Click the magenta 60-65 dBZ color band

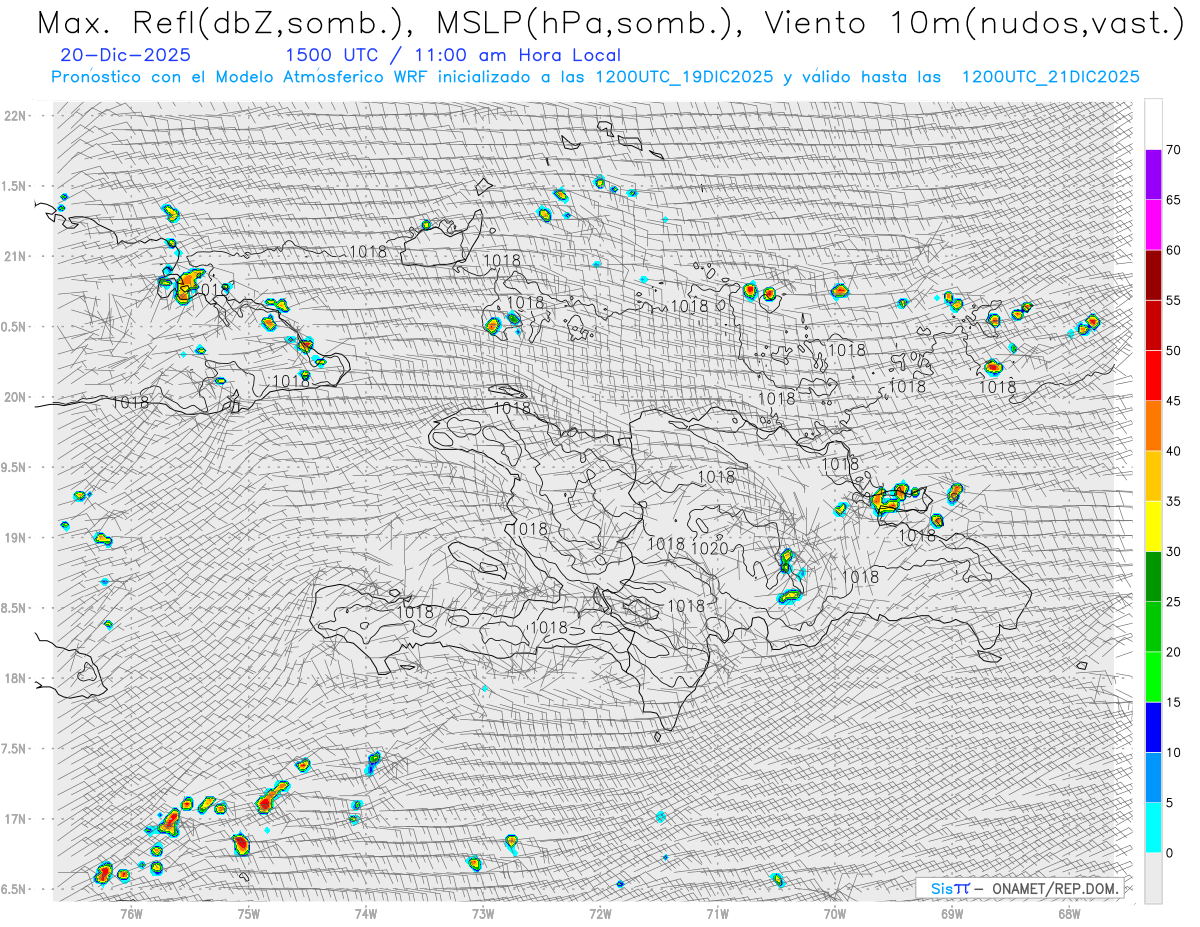[1153, 225]
